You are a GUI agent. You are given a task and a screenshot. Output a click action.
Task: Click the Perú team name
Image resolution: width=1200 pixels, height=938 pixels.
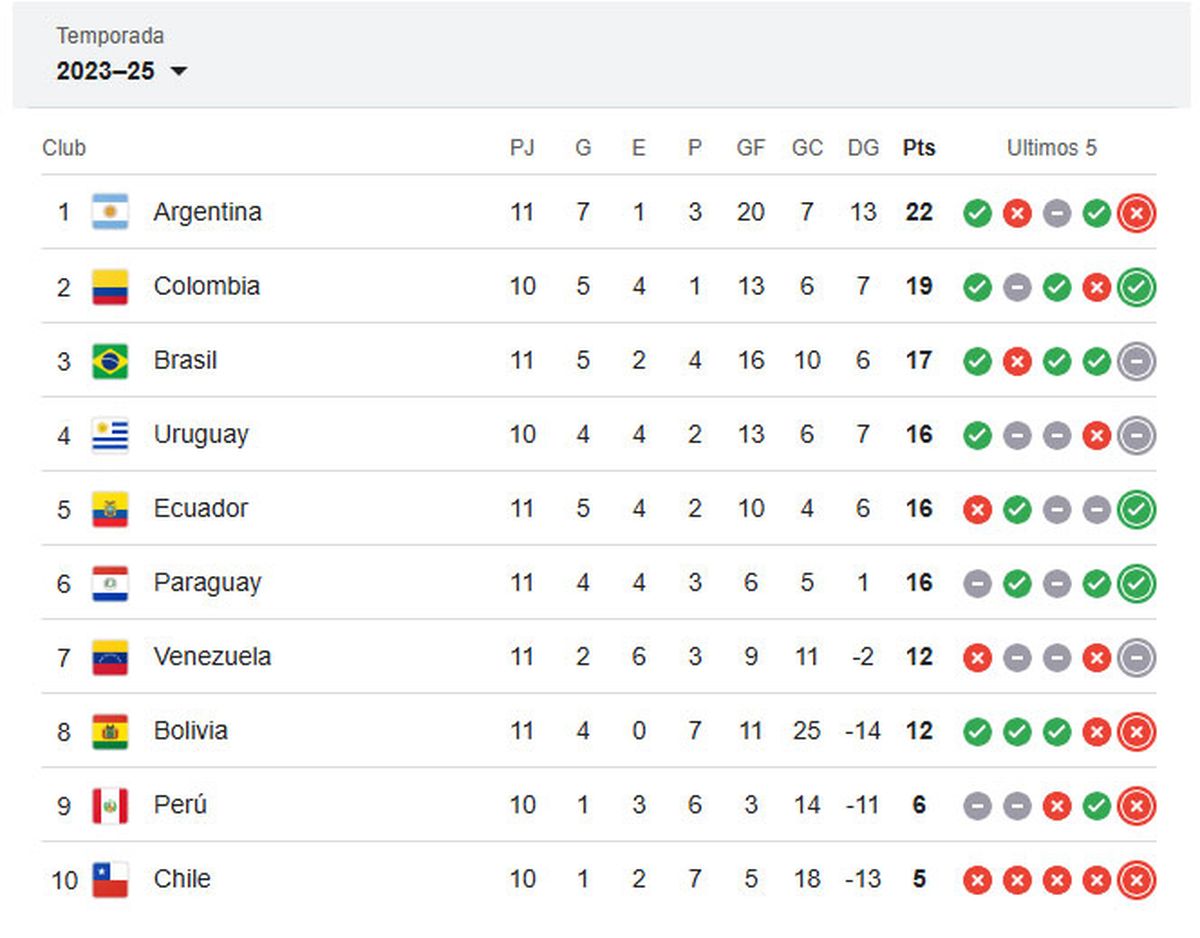pos(180,805)
